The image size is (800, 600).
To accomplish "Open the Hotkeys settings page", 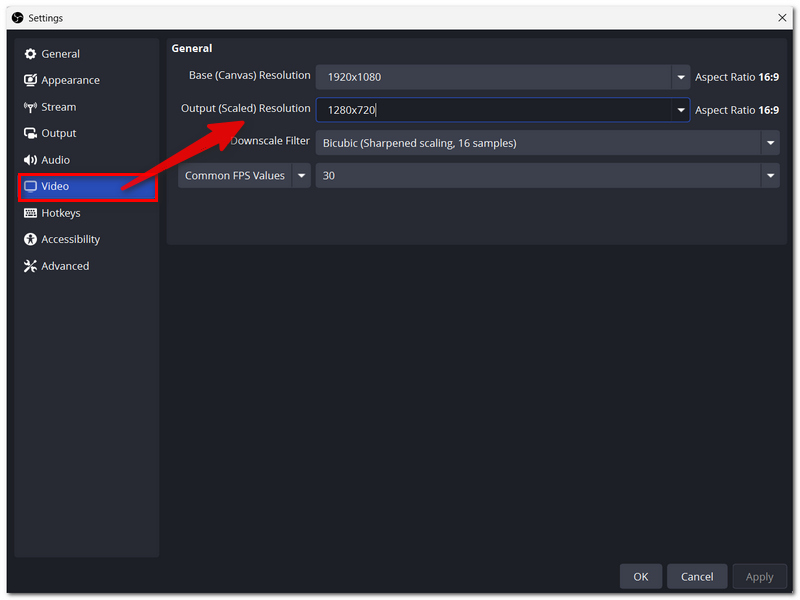I will [x=87, y=213].
